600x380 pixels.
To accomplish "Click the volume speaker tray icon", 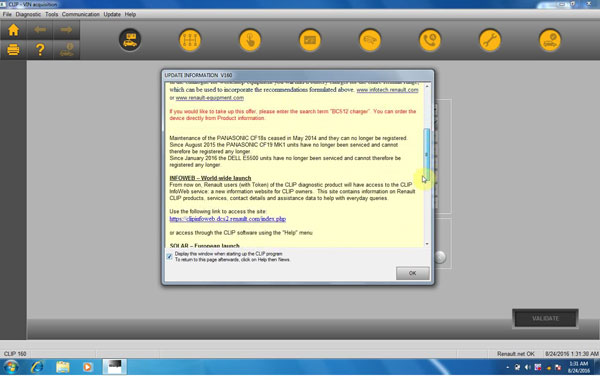I will pos(527,367).
